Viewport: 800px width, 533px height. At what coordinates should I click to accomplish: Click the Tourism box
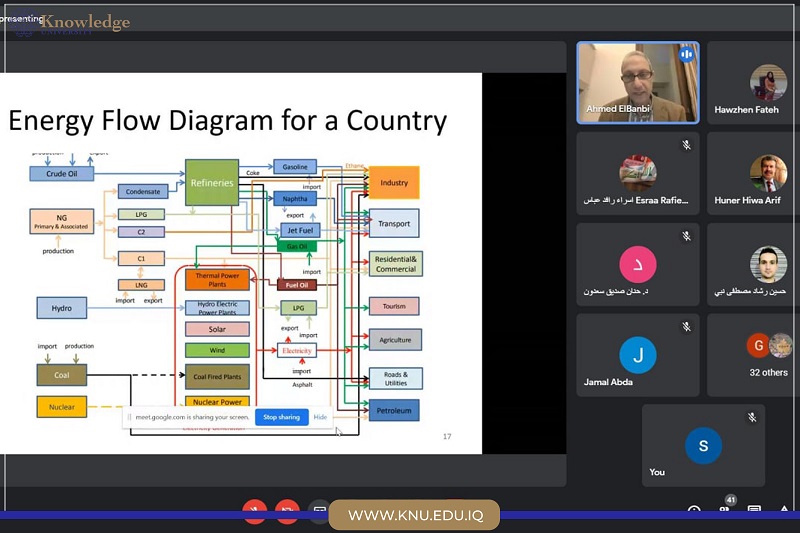pyautogui.click(x=394, y=307)
